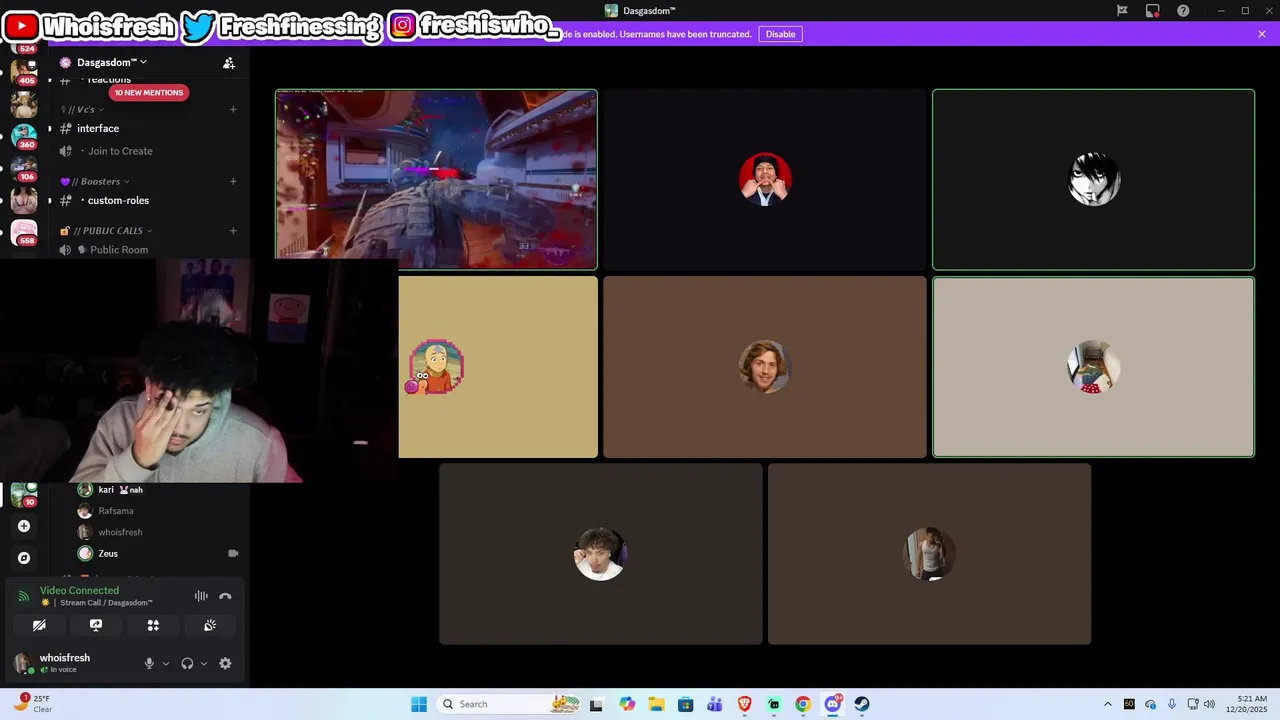Click the Windows taskbar Search box

(510, 704)
